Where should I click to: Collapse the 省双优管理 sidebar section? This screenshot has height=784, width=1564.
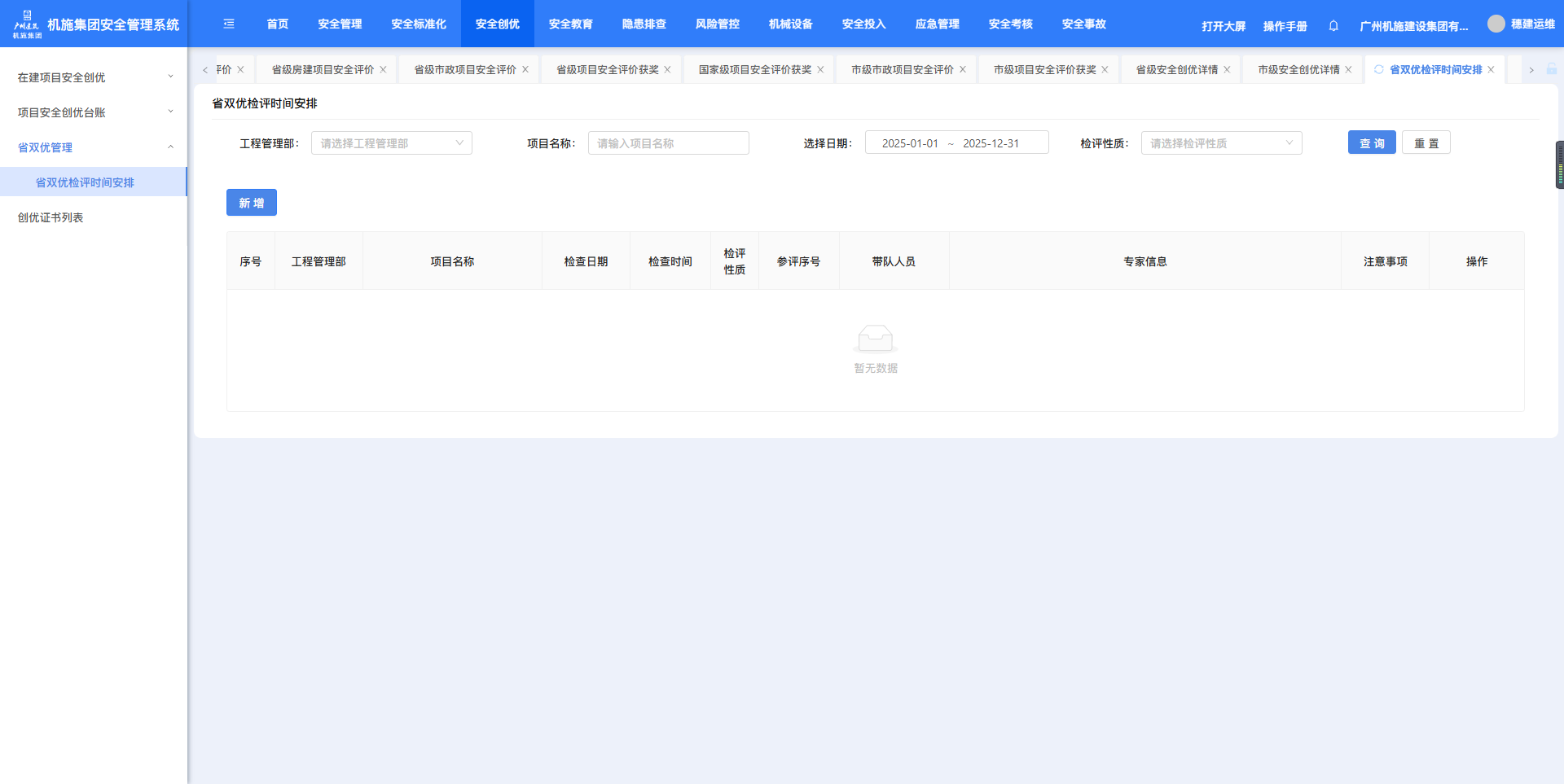pyautogui.click(x=94, y=147)
